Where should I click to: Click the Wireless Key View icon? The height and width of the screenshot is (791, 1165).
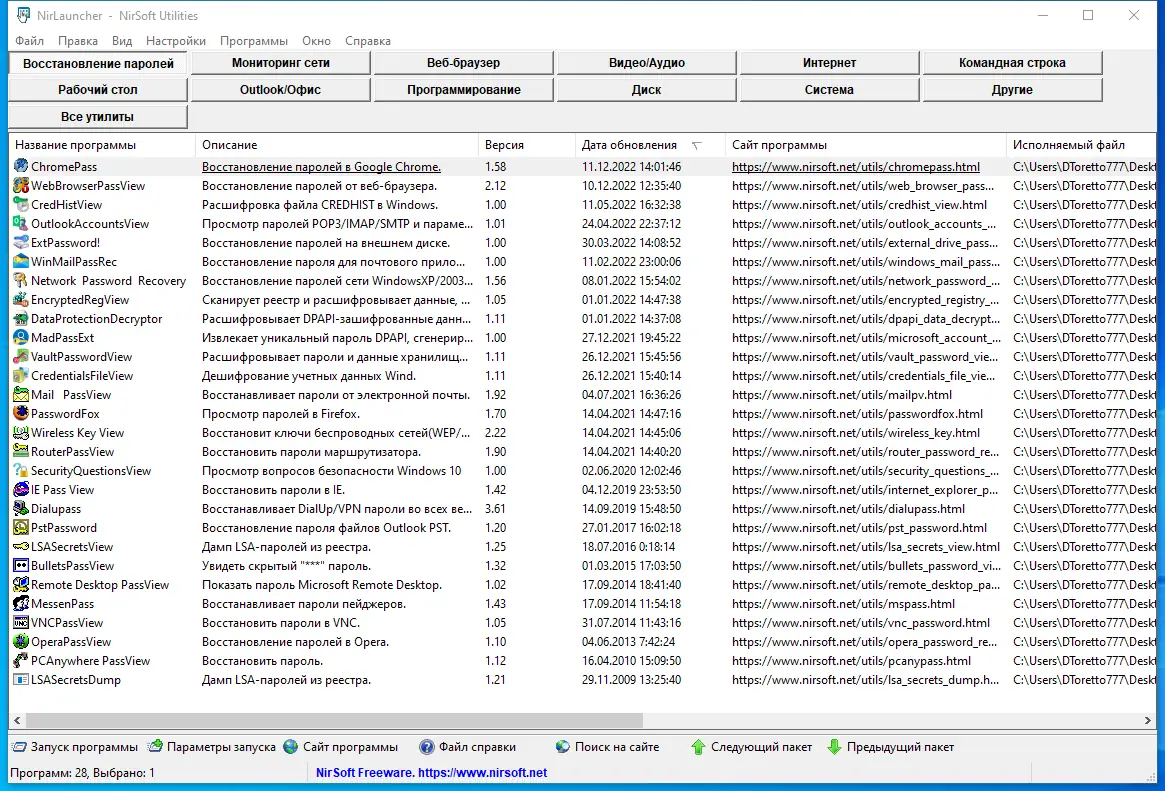pyautogui.click(x=21, y=433)
